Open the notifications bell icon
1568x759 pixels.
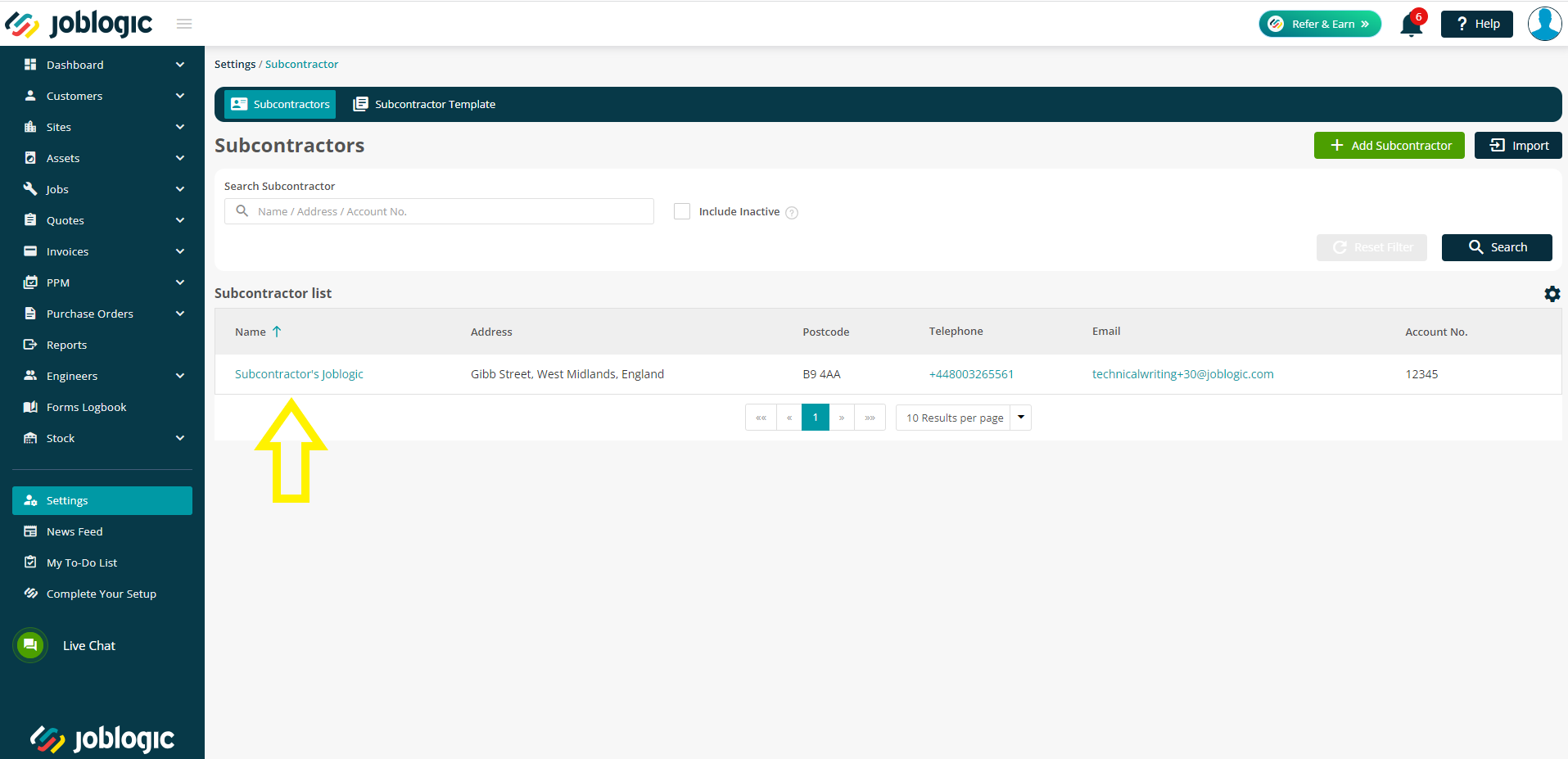pyautogui.click(x=1412, y=25)
